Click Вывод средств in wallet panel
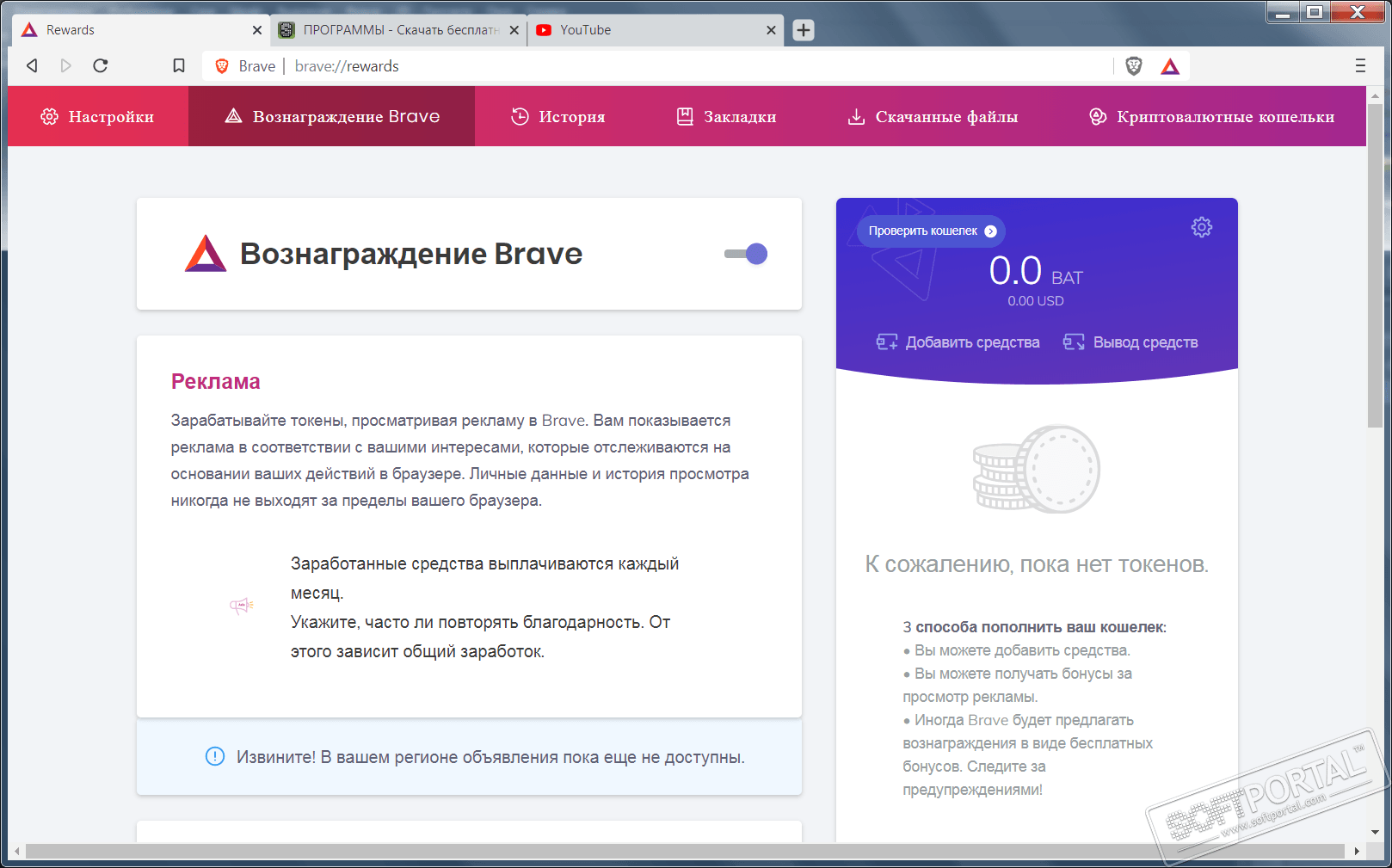Screen dimensions: 1392x868 (x=1130, y=342)
